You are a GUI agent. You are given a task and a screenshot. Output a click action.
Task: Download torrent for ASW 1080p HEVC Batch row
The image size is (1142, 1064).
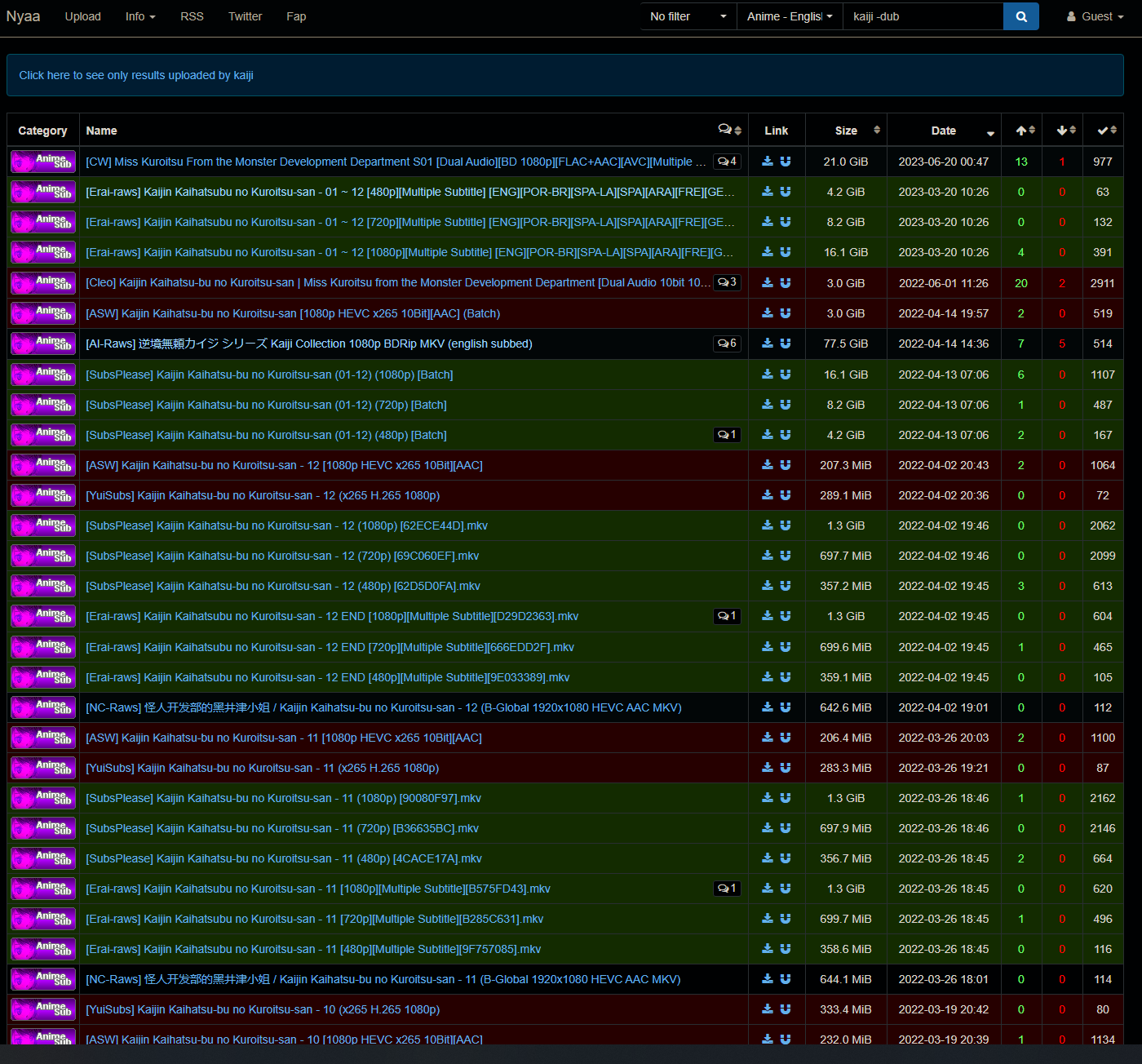[768, 313]
